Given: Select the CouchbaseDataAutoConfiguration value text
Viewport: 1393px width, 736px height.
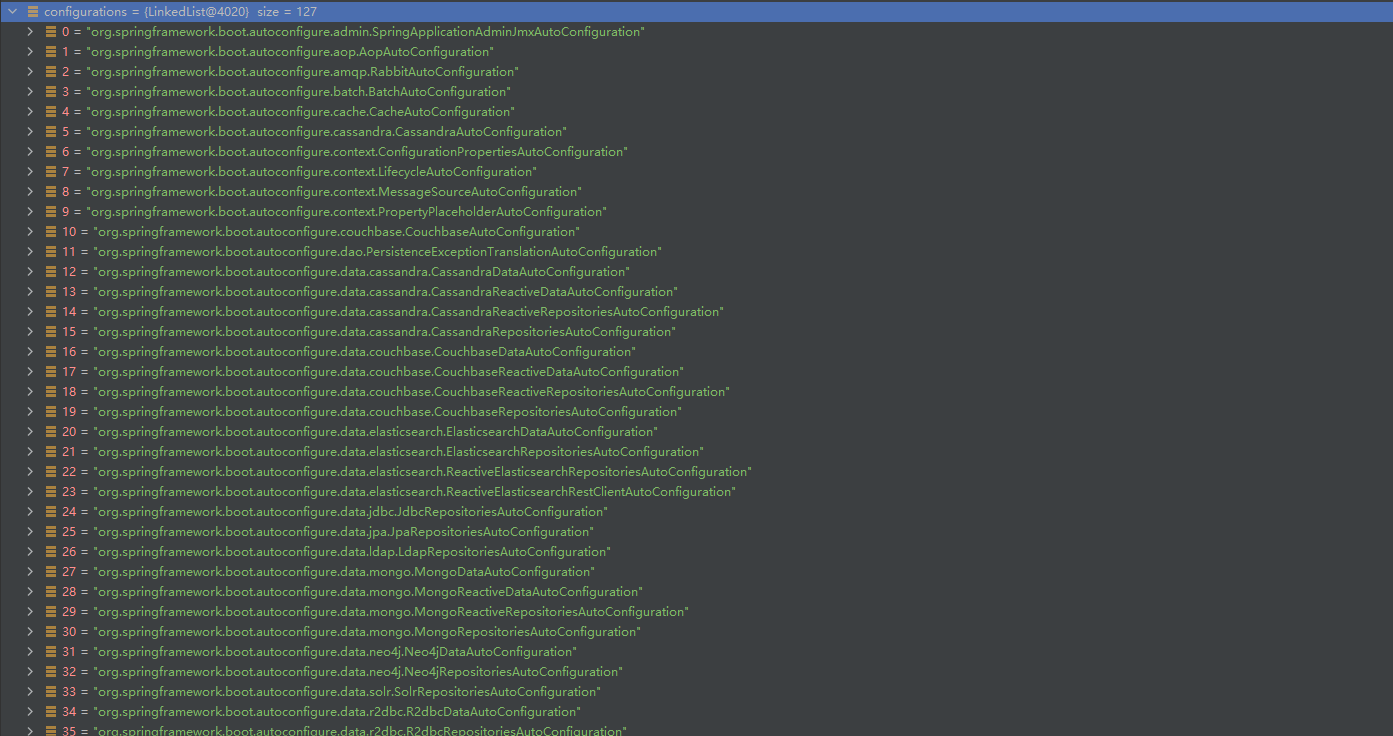Looking at the screenshot, I should click(364, 352).
